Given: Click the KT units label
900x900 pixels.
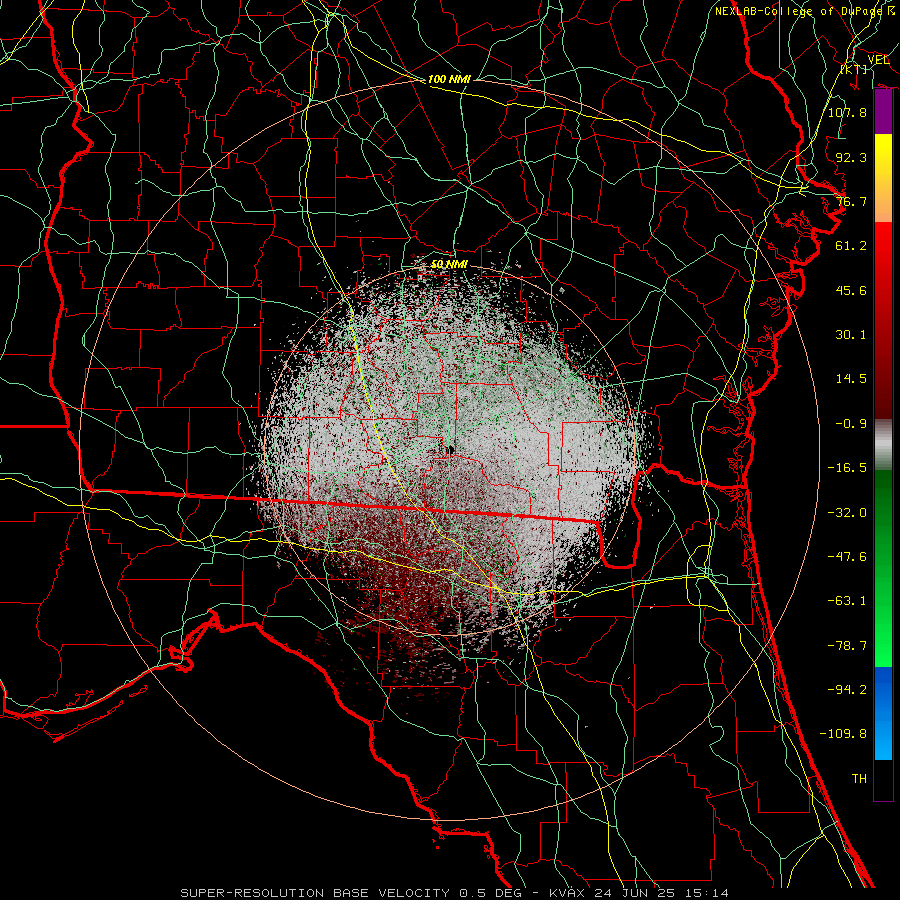Looking at the screenshot, I should pos(854,69).
